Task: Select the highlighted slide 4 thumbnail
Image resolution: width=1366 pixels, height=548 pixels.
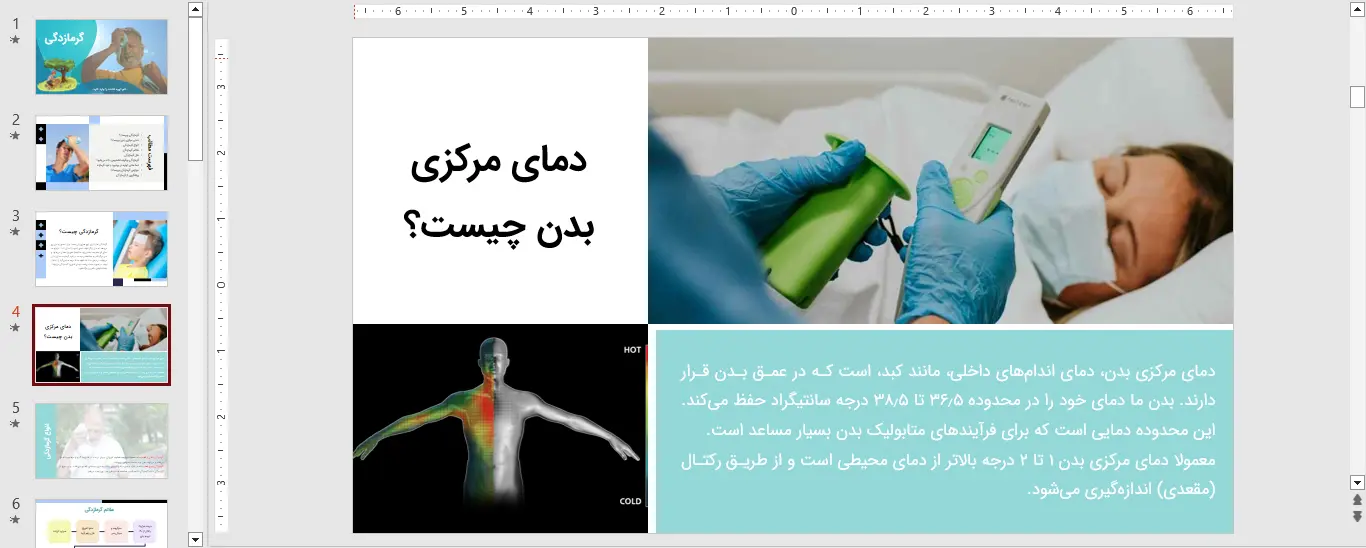Action: click(101, 345)
